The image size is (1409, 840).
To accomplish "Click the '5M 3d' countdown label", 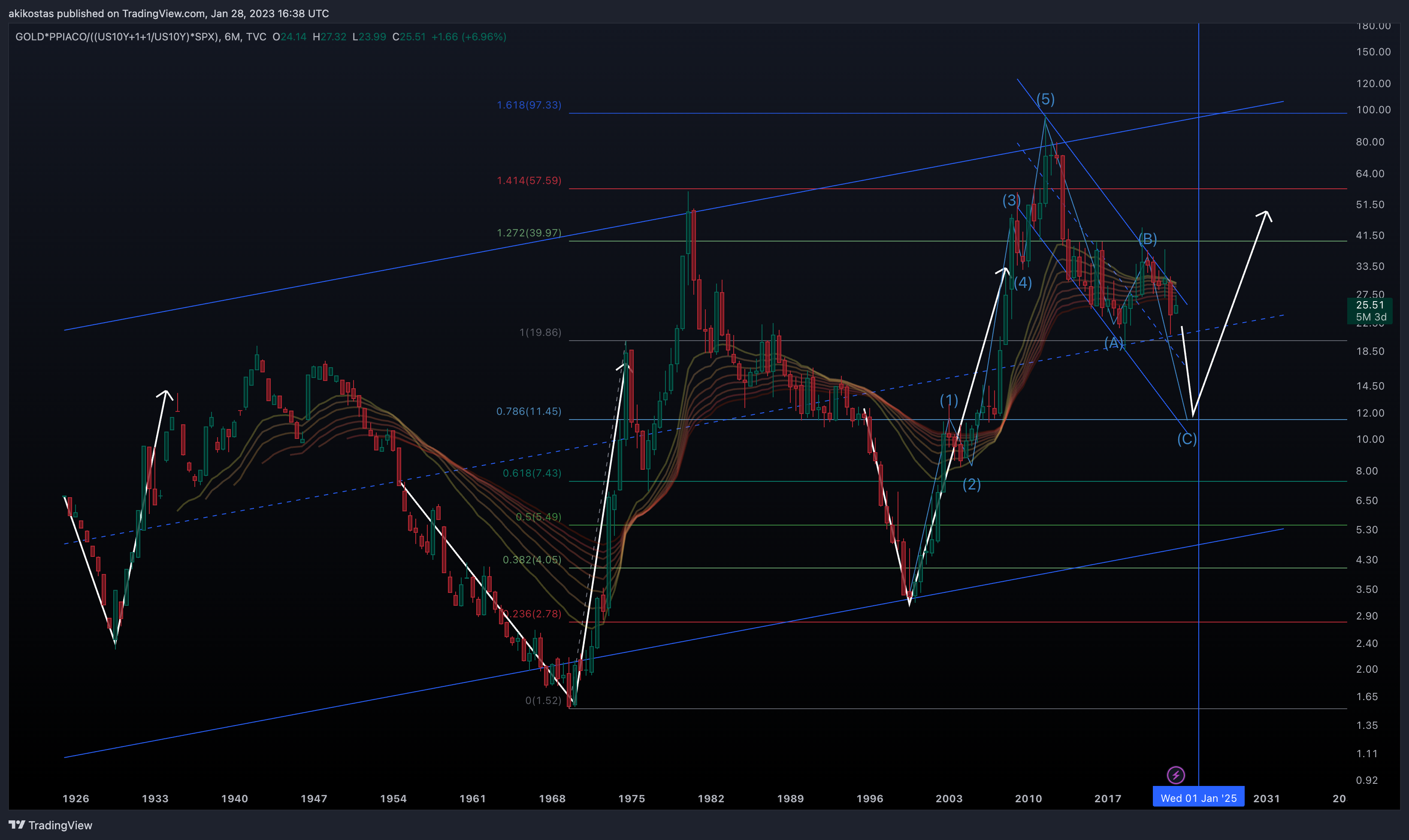I will click(1371, 317).
